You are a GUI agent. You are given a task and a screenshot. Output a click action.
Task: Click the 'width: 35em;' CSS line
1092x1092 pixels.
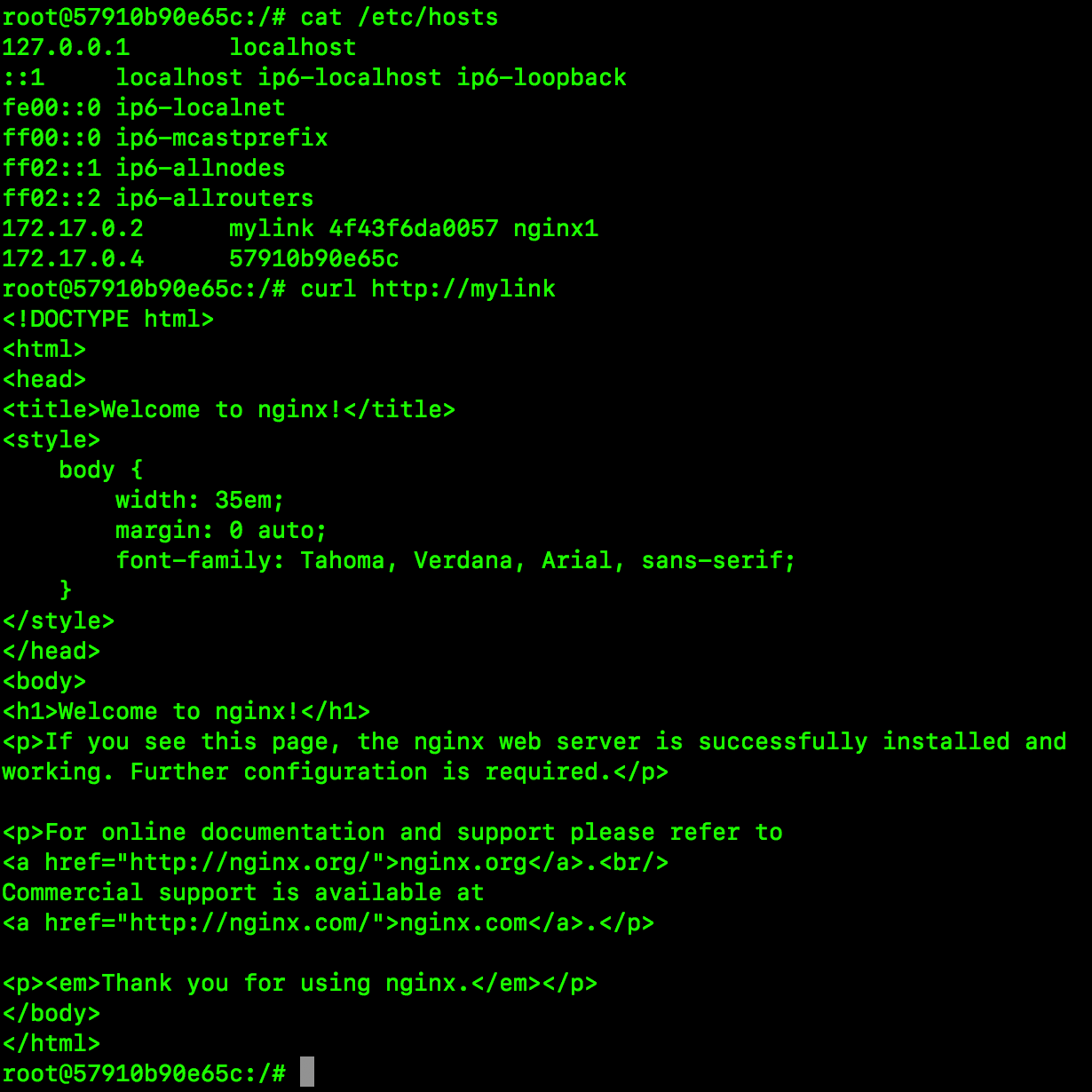(x=200, y=500)
